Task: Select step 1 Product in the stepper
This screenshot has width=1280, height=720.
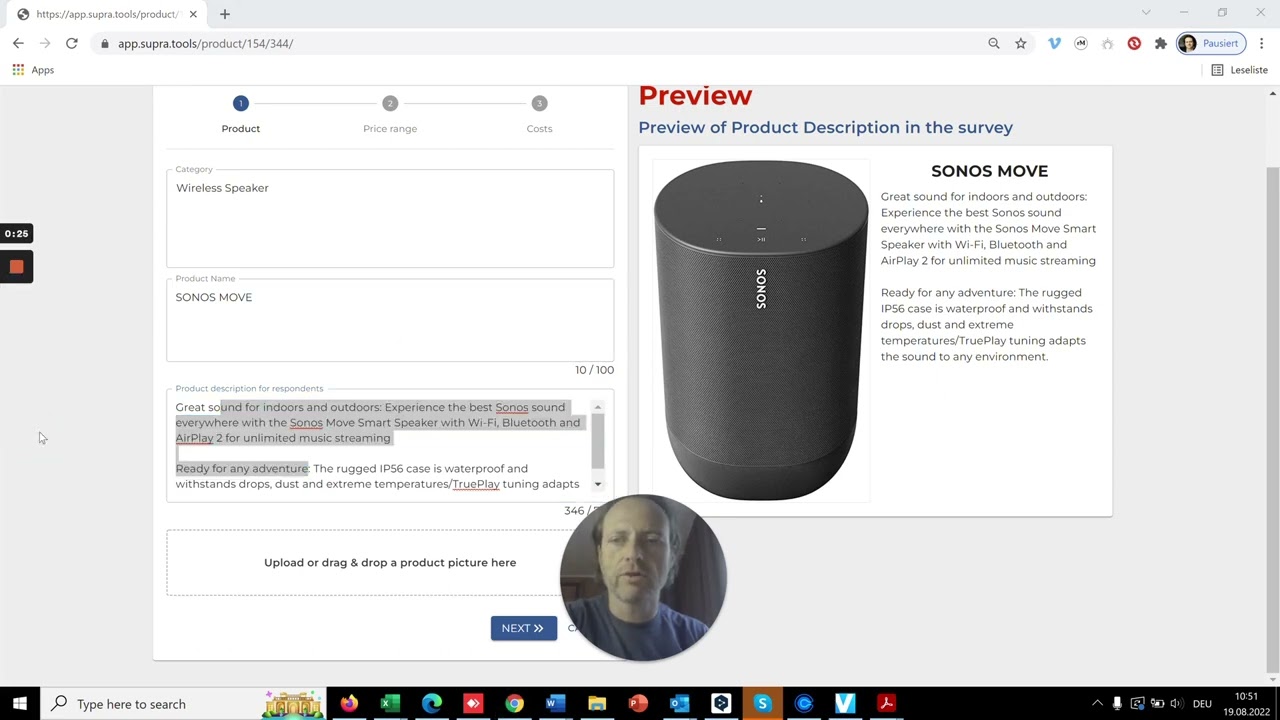Action: pos(240,115)
